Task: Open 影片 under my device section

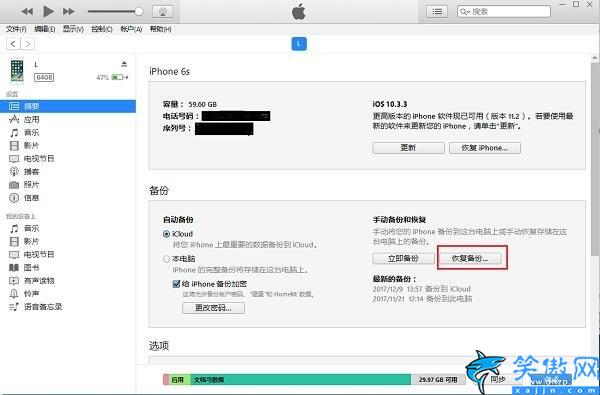Action: 31,242
